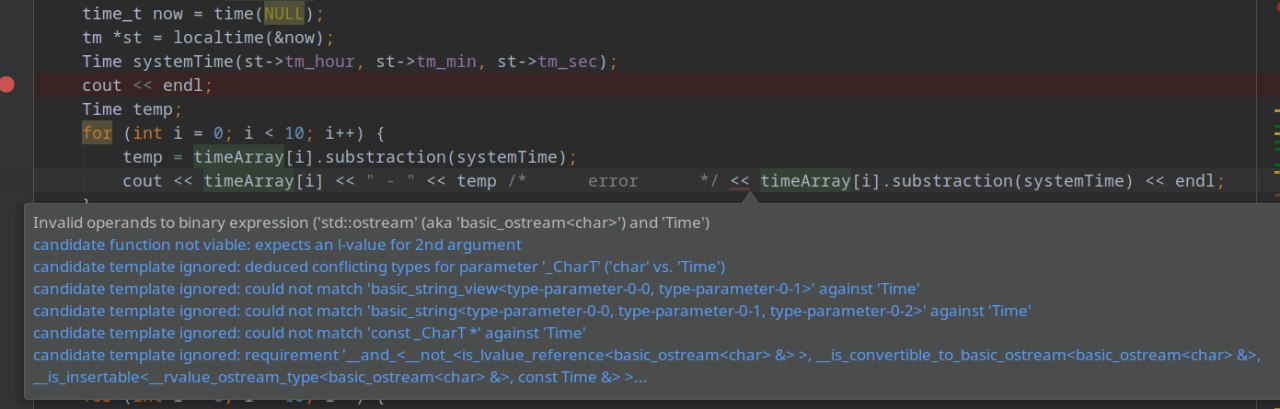Click the reddish error stripe mark in the right margin
1280x409 pixels.
click(x=1277, y=195)
